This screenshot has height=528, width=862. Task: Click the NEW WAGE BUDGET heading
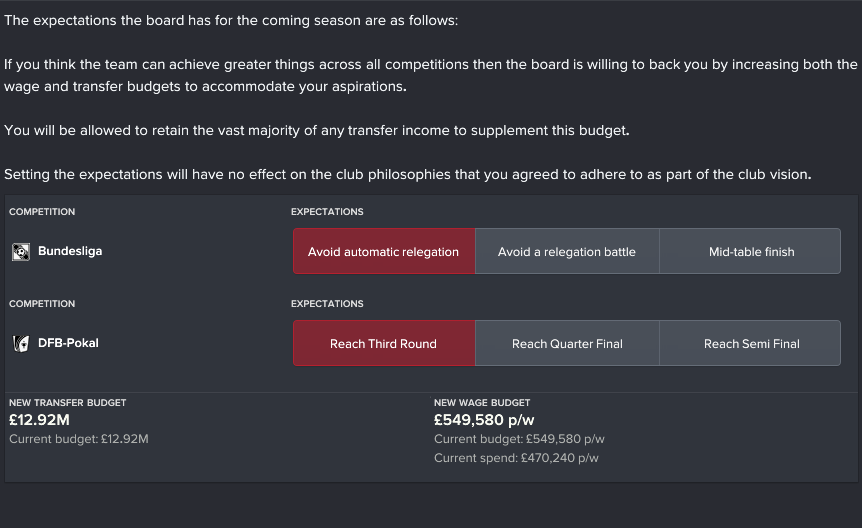click(x=482, y=403)
